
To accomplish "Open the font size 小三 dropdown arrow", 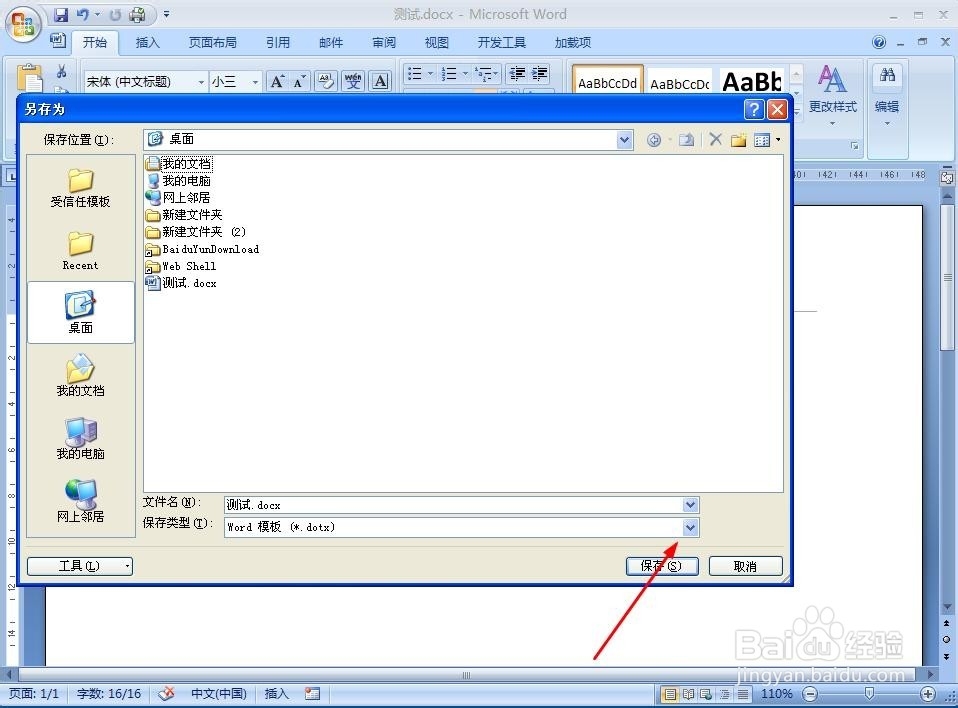I will click(x=255, y=82).
